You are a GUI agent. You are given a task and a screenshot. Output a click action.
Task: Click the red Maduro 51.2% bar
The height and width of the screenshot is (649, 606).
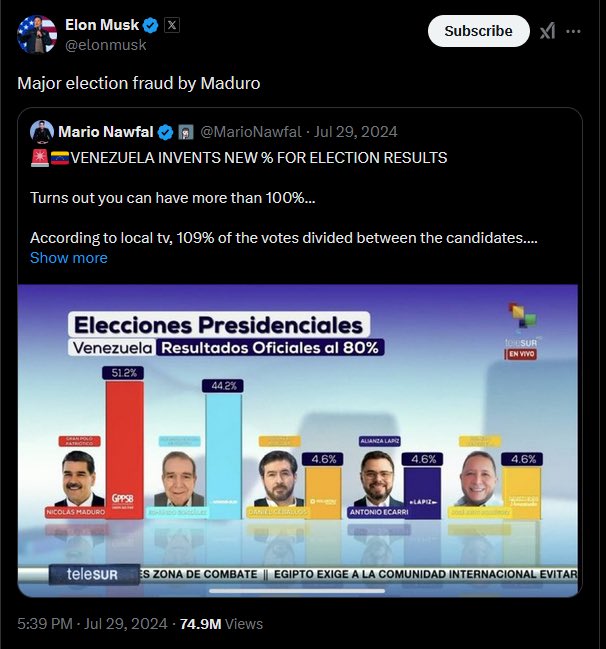pyautogui.click(x=125, y=449)
